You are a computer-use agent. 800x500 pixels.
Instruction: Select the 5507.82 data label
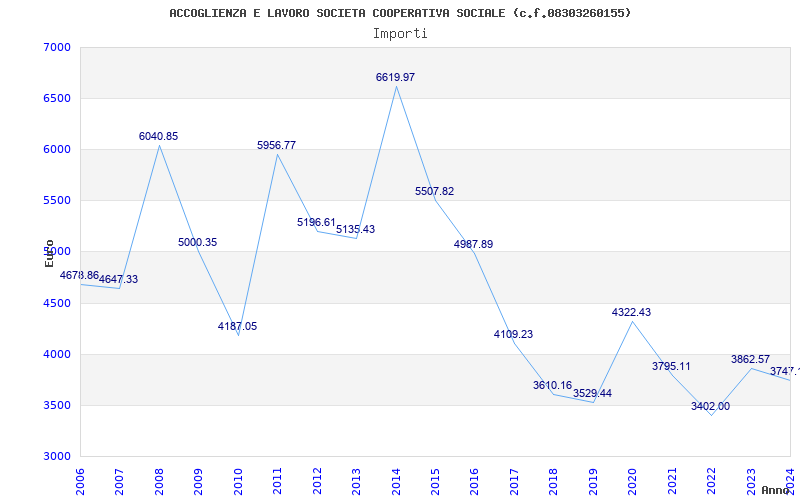(x=434, y=191)
